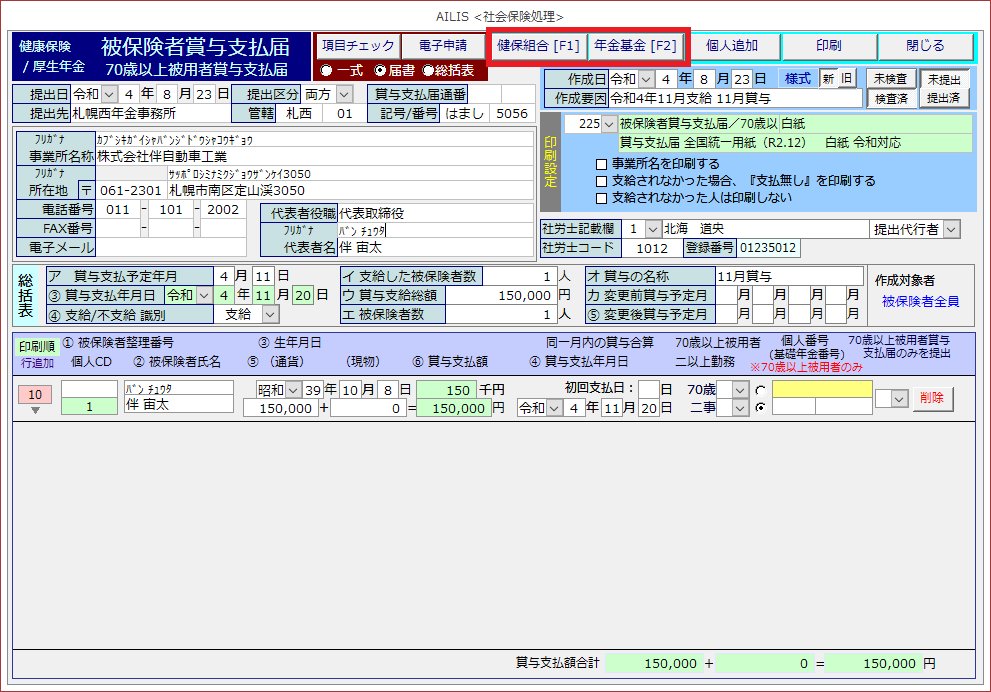The height and width of the screenshot is (692, 991).
Task: Select the 総括表 radio option
Action: point(428,70)
